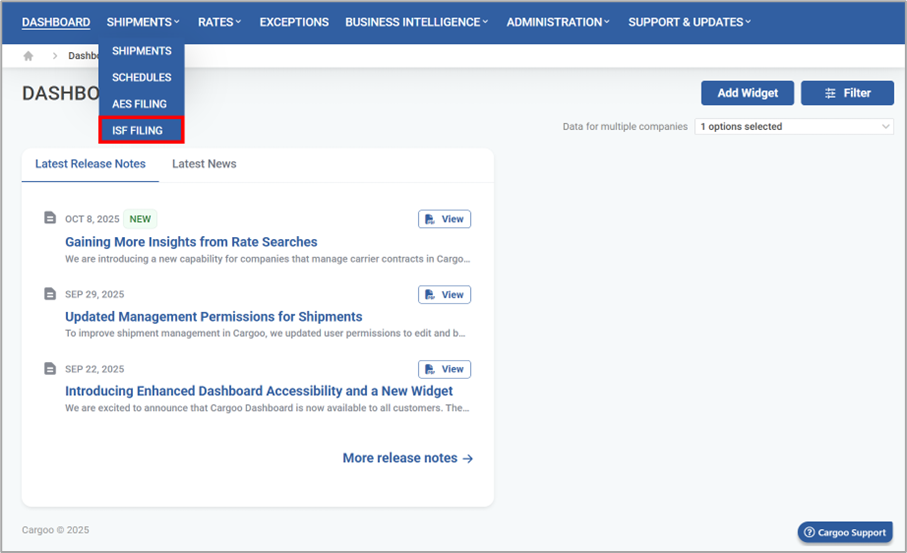Switch to the Latest News tab
The height and width of the screenshot is (553, 907).
pyautogui.click(x=204, y=164)
